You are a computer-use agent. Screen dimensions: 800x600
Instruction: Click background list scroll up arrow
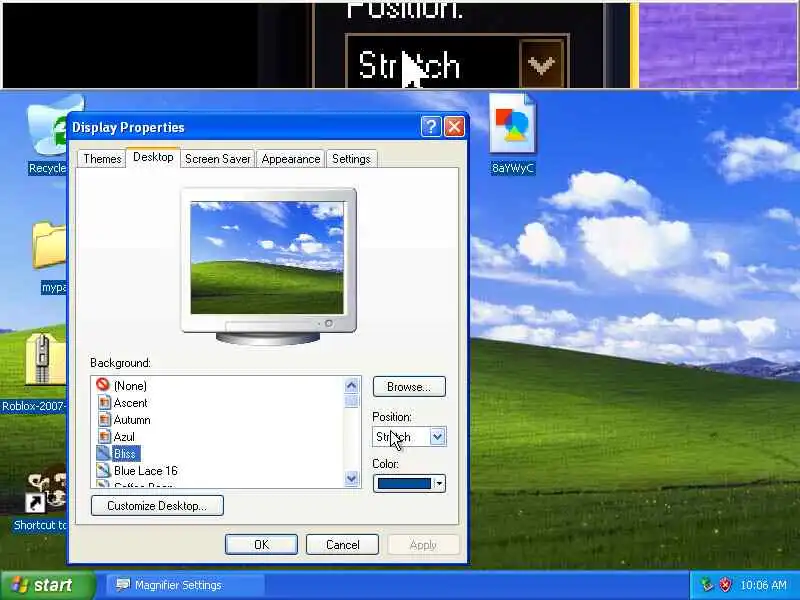pyautogui.click(x=352, y=386)
